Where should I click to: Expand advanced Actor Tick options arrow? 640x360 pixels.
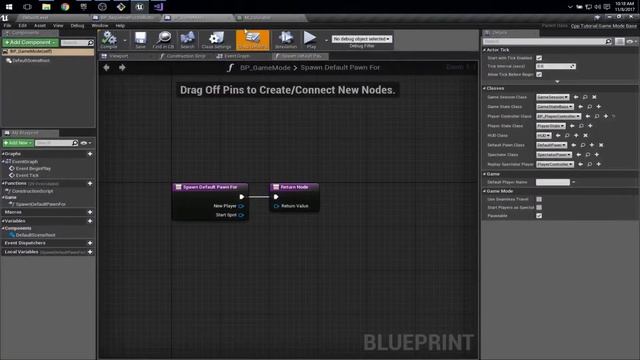[557, 82]
